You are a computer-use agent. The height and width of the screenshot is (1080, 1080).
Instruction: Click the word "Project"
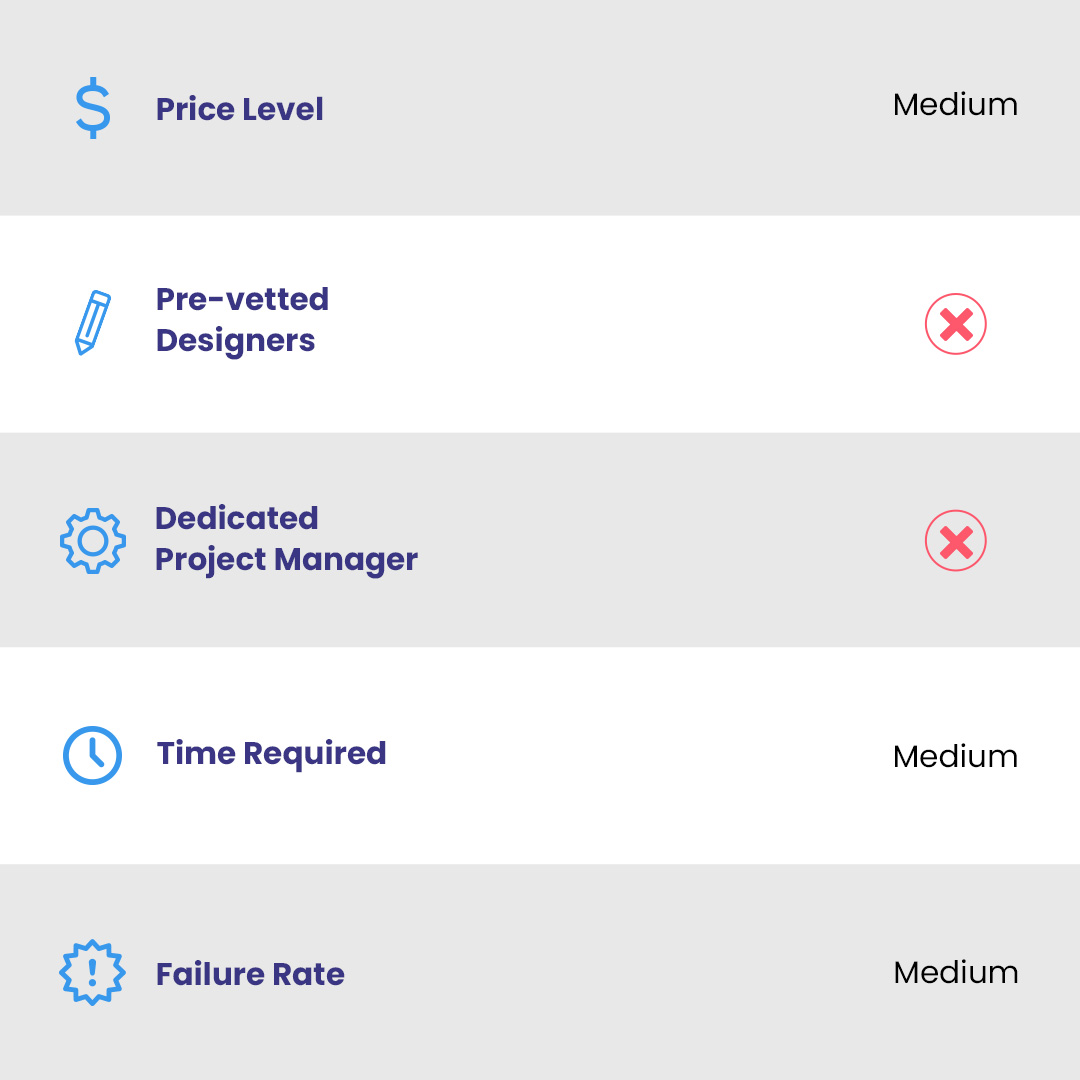tap(209, 560)
